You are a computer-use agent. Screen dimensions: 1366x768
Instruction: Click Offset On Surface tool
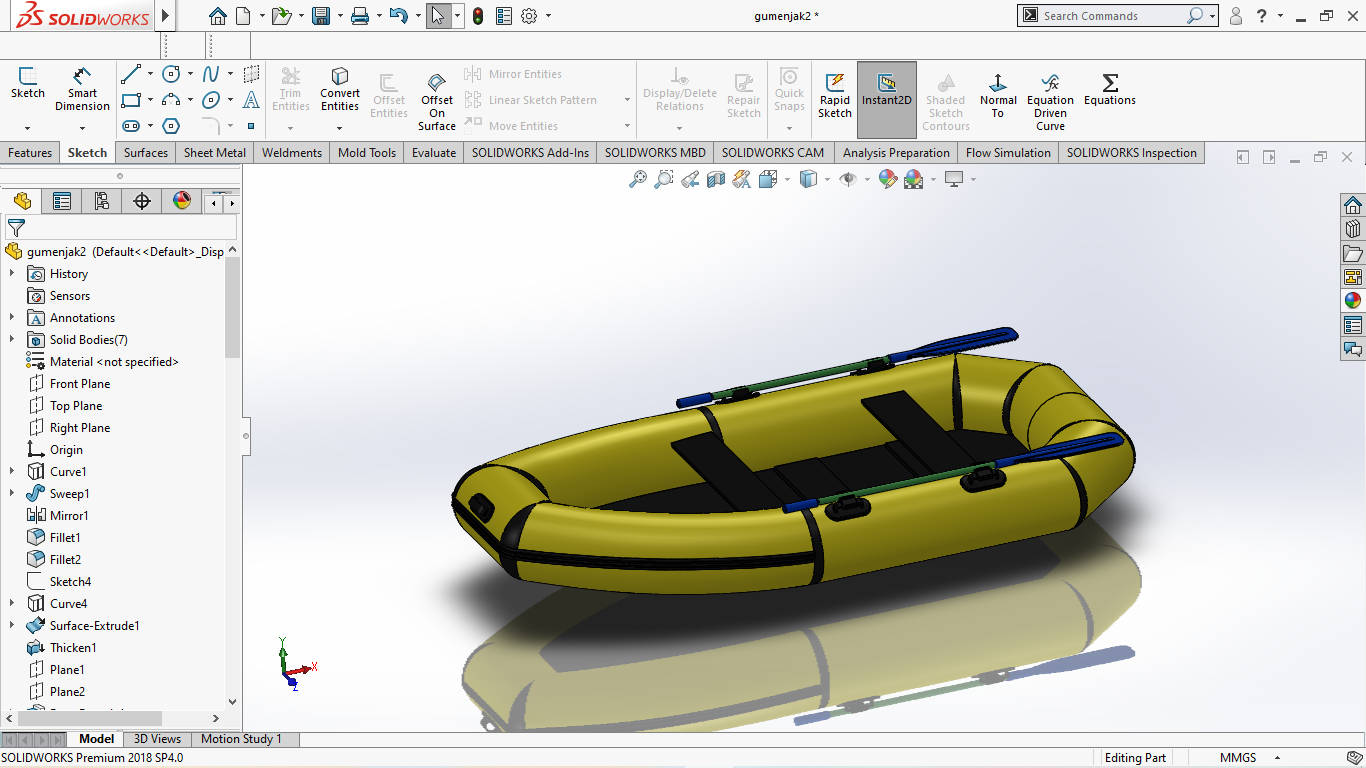tap(437, 101)
